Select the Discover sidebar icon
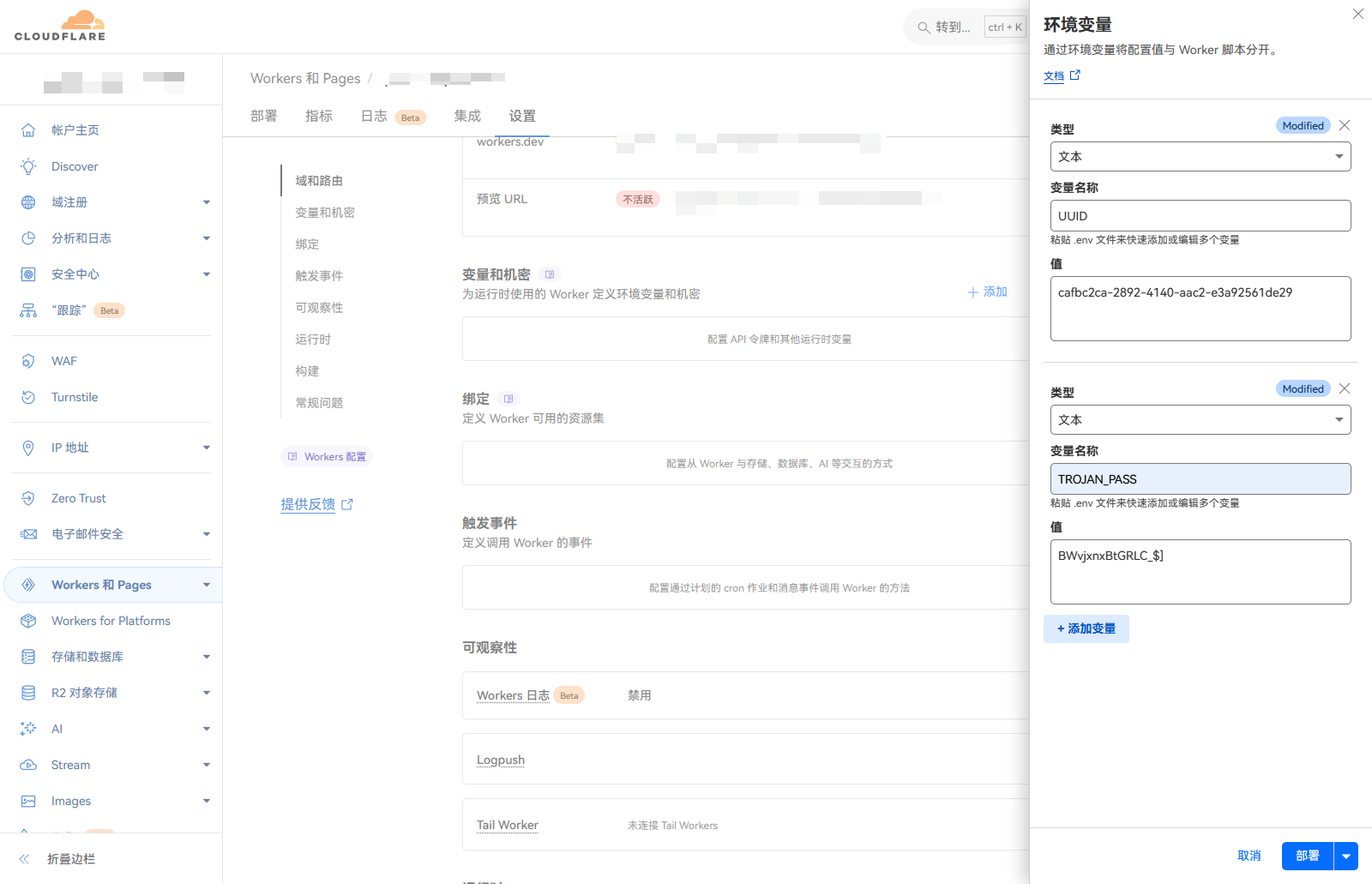This screenshot has height=884, width=1372. [x=28, y=165]
